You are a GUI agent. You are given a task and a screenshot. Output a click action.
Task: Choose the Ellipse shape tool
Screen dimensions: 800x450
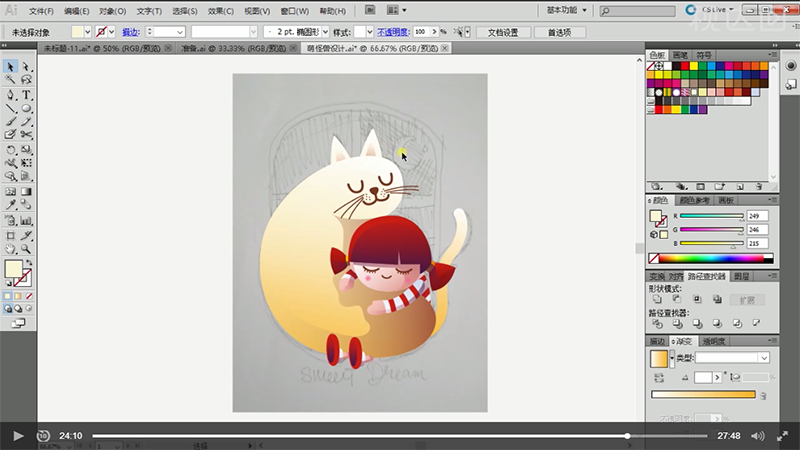(26, 108)
